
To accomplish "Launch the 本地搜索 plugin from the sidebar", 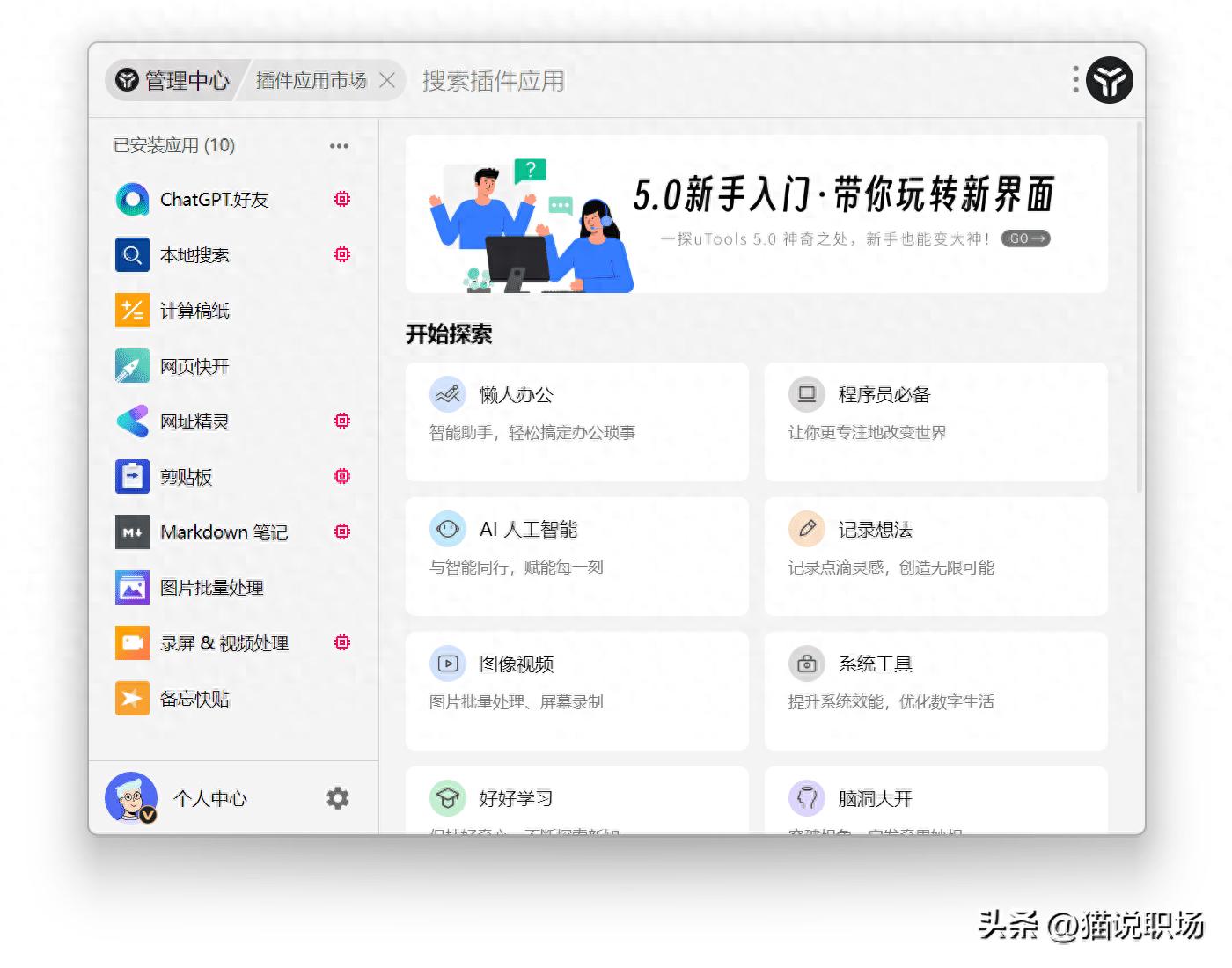I will point(132,254).
